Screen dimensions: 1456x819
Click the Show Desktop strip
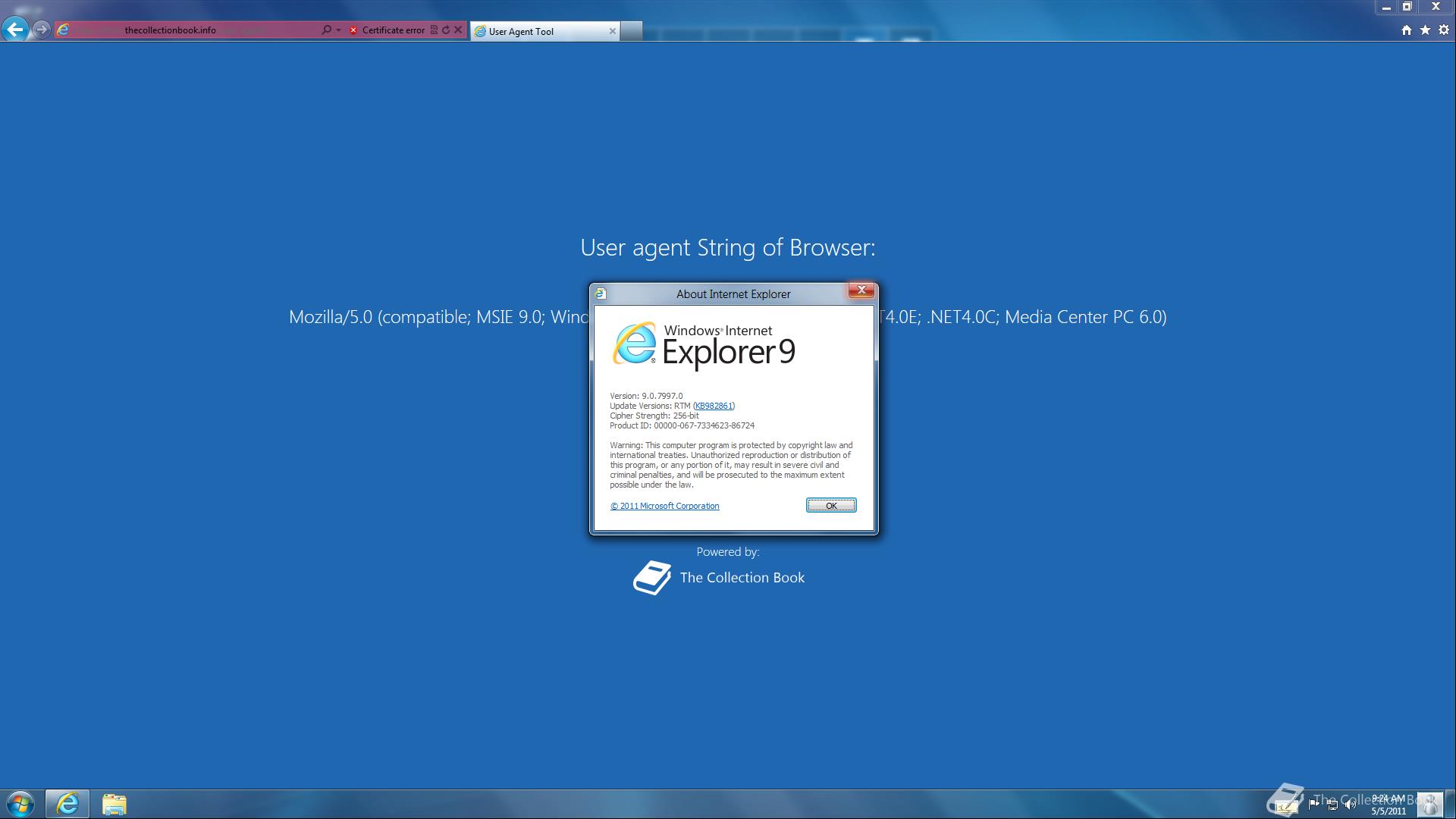[1450, 805]
